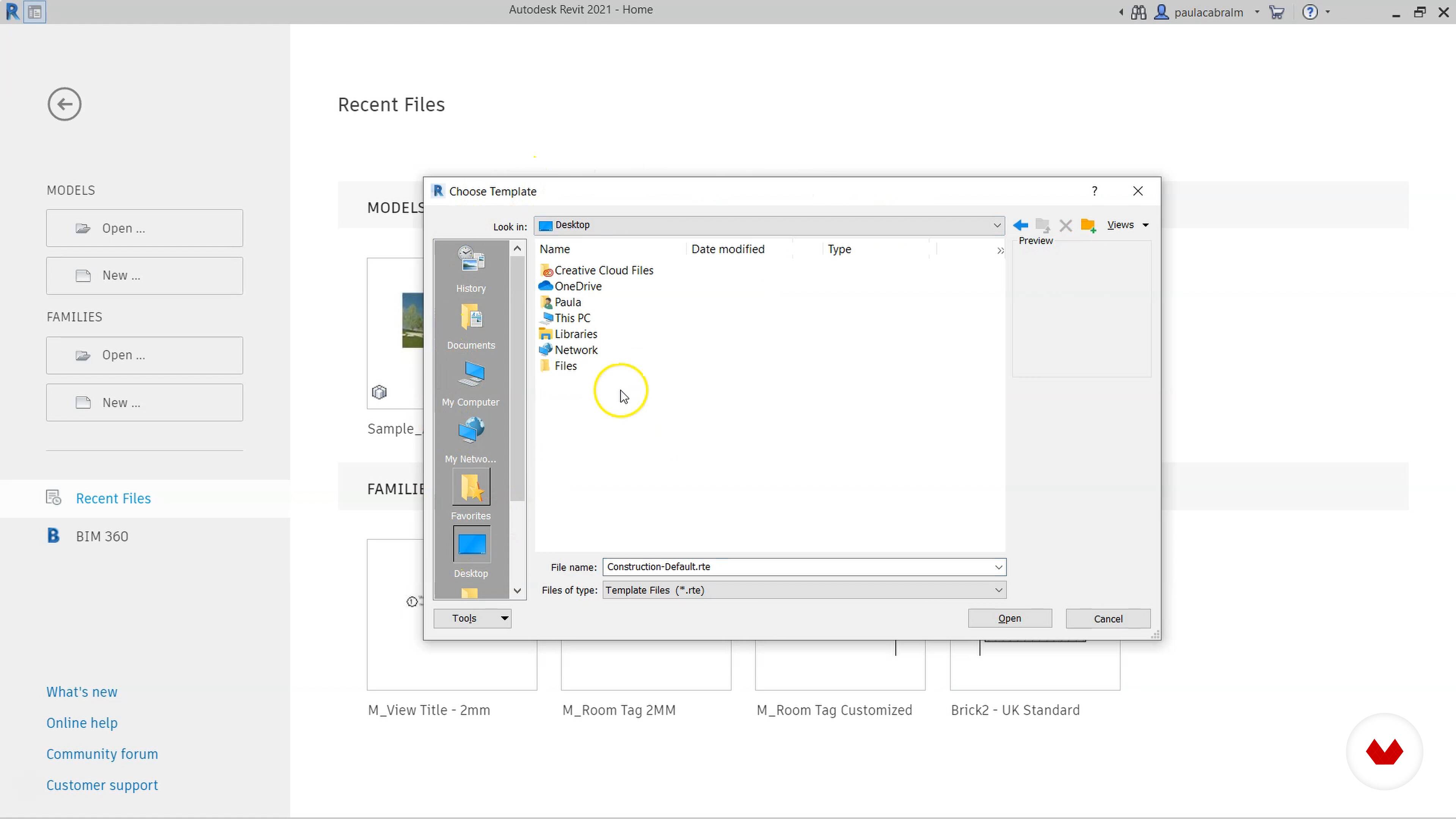Click the places bar scroll up arrow
This screenshot has height=819, width=1456.
pyautogui.click(x=517, y=248)
